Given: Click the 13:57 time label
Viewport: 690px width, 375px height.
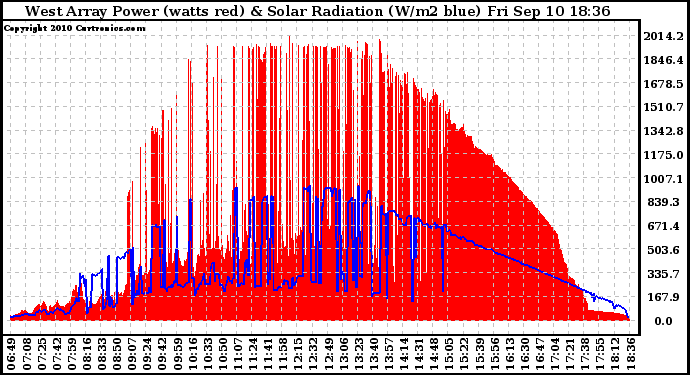Looking at the screenshot, I should coord(389,353).
